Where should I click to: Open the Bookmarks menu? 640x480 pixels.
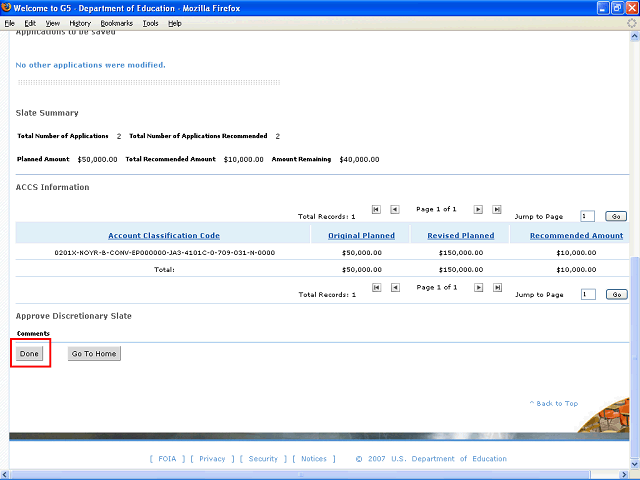pos(116,22)
